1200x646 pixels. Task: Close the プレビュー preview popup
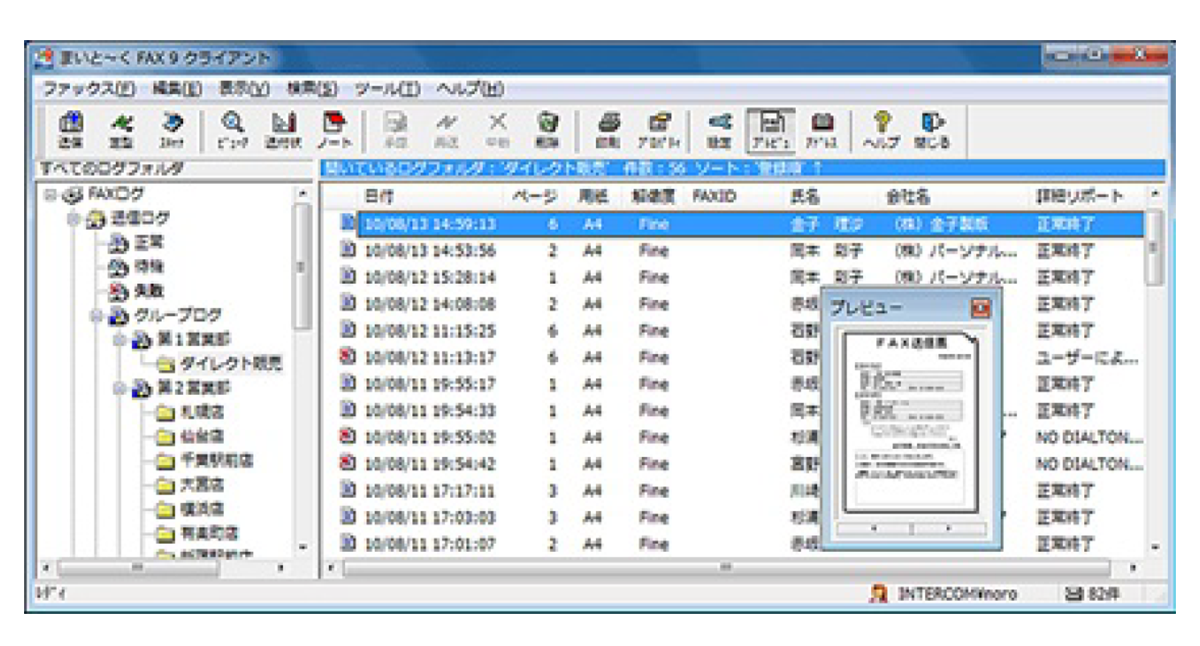point(981,307)
